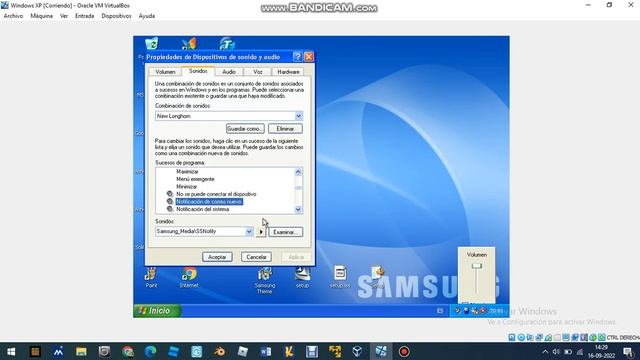Screen dimensions: 640x360
Task: Click the Windows taskbar clock and date
Action: (x=601, y=351)
